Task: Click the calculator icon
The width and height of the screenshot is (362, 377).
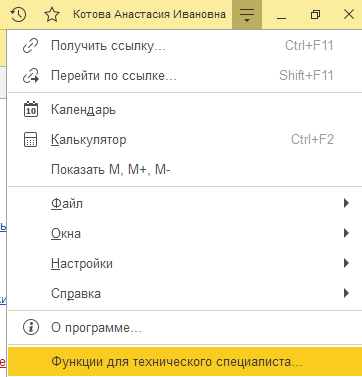Action: 31,139
